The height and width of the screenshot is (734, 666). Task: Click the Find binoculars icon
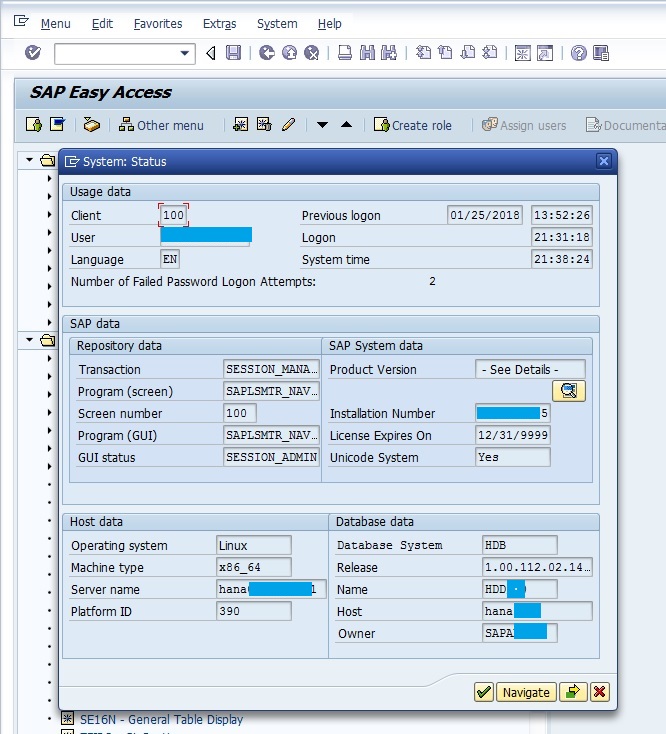(x=367, y=53)
